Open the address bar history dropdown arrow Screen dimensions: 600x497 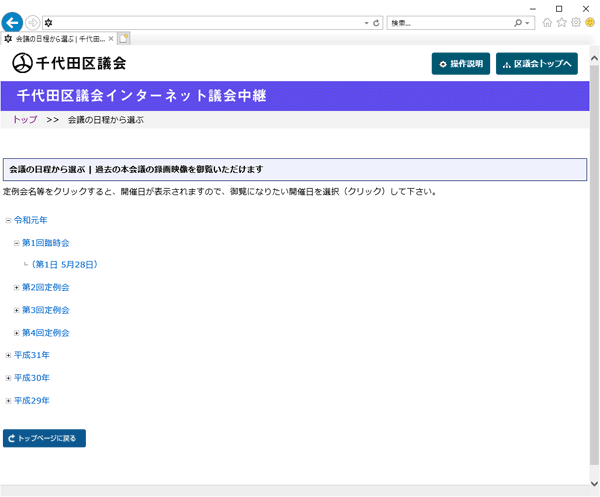[366, 23]
